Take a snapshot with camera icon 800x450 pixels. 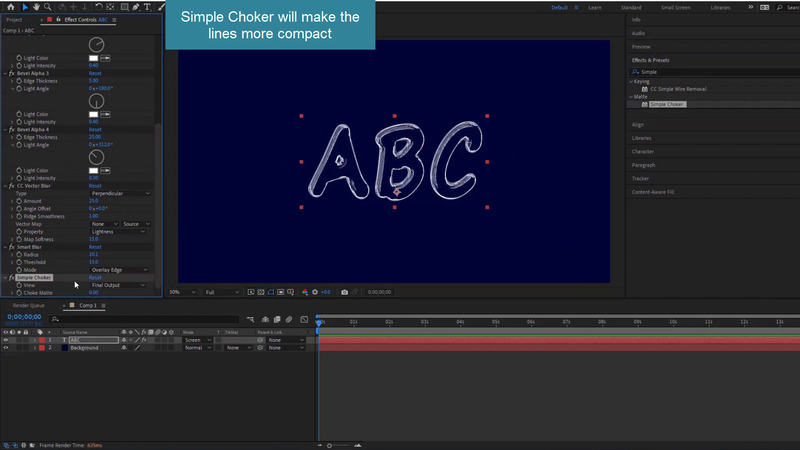coord(345,292)
